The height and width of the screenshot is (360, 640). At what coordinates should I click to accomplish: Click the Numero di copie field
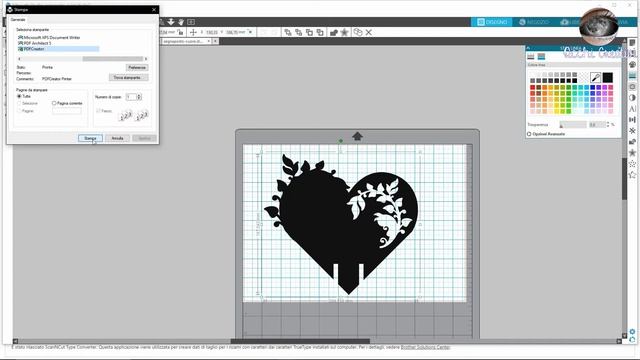coord(131,97)
